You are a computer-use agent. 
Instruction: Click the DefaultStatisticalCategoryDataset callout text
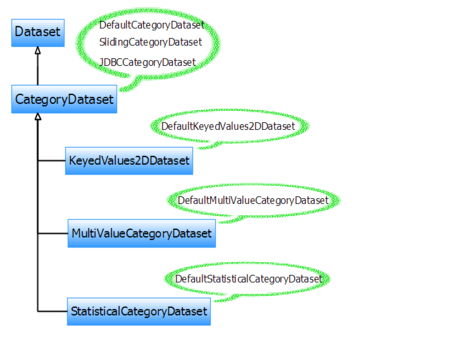tap(249, 279)
